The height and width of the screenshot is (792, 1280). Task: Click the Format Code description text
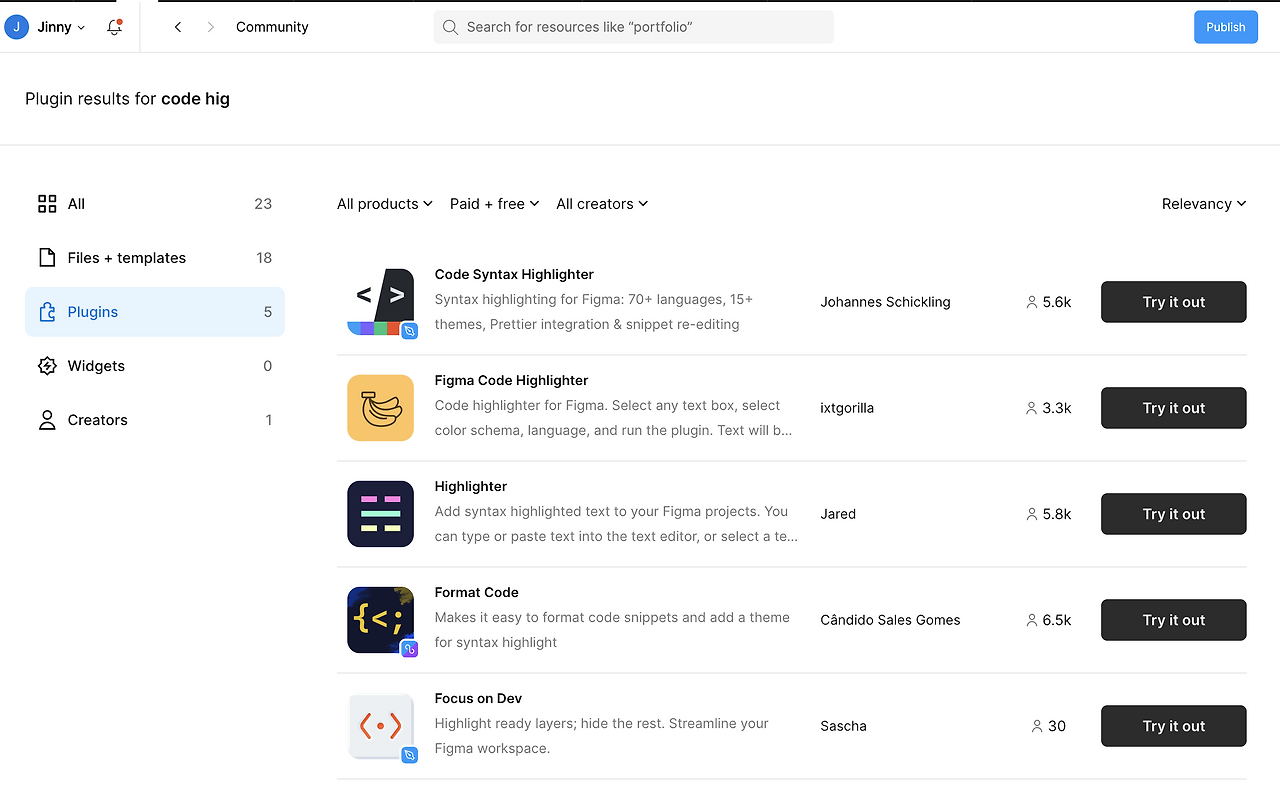(612, 630)
